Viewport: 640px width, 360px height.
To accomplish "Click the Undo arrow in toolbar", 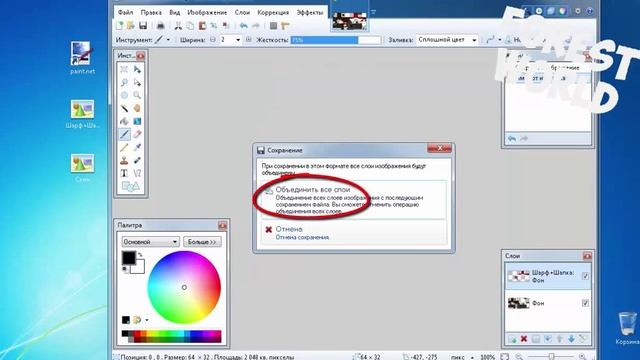I will click(x=244, y=26).
